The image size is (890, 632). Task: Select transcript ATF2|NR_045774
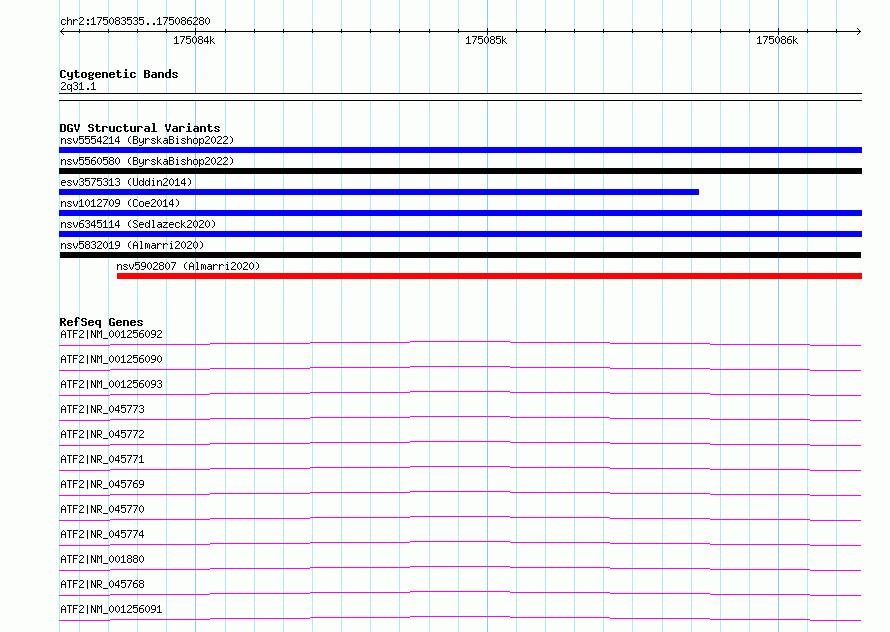[x=102, y=534]
